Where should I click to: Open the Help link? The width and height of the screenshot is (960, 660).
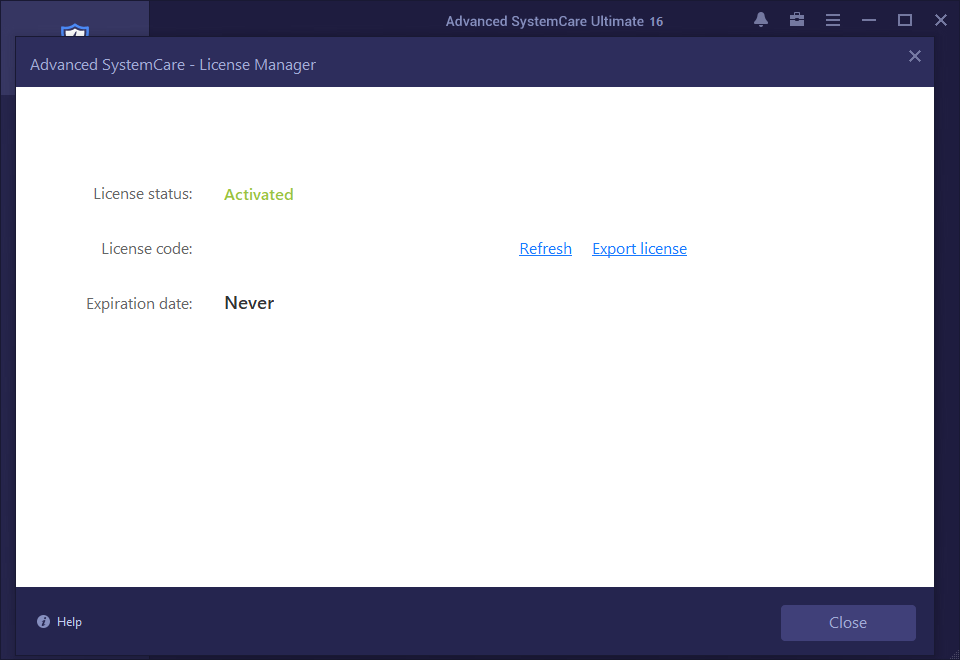coord(69,622)
